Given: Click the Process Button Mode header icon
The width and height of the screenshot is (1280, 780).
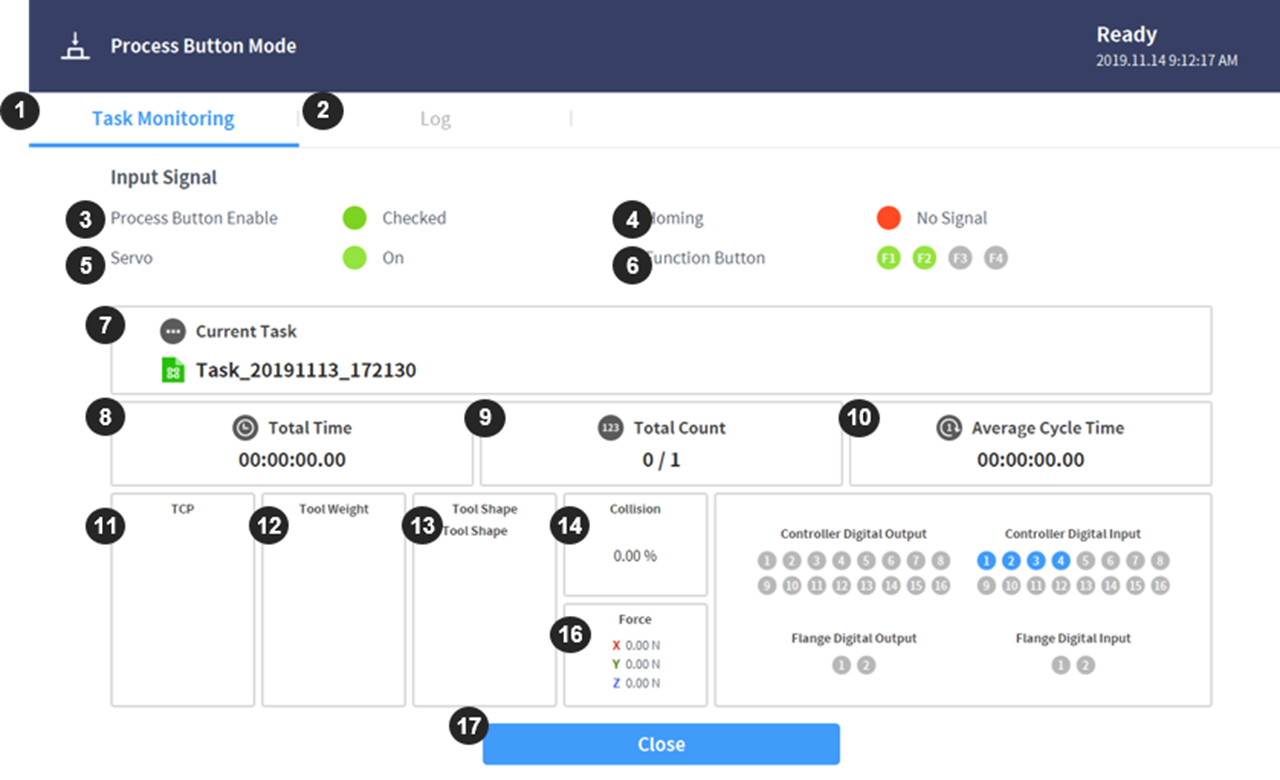Looking at the screenshot, I should [x=73, y=46].
